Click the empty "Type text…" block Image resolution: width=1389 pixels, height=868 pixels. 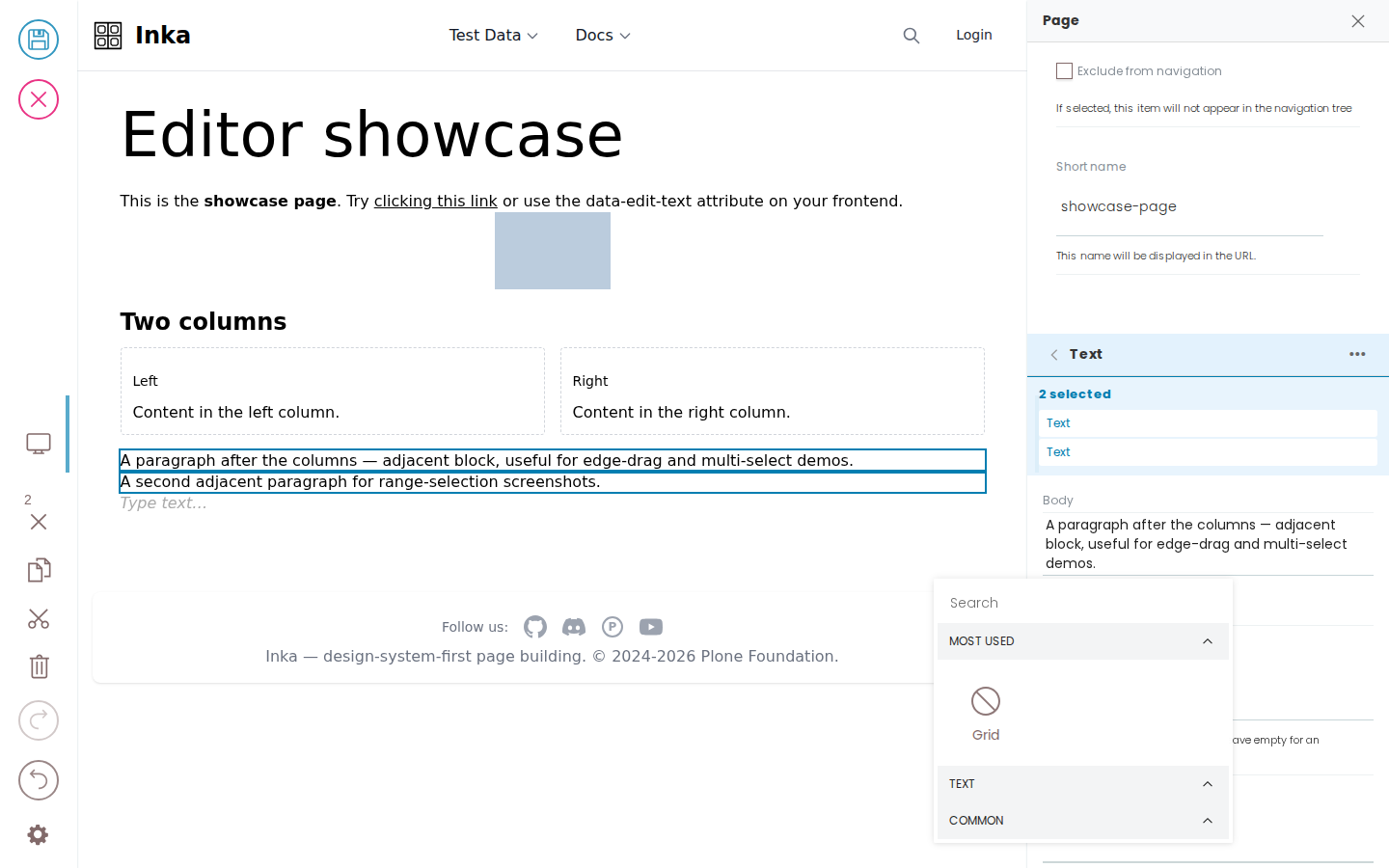(553, 503)
